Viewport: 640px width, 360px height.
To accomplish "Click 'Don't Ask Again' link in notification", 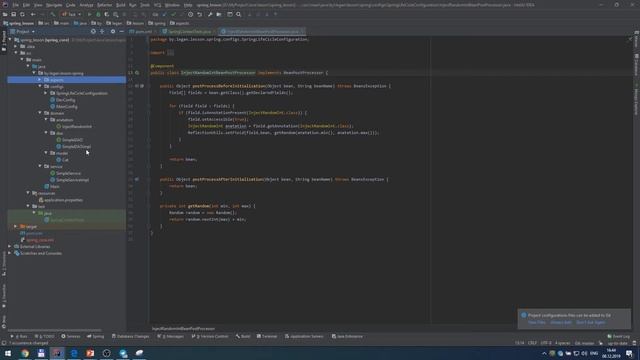I will [x=591, y=322].
